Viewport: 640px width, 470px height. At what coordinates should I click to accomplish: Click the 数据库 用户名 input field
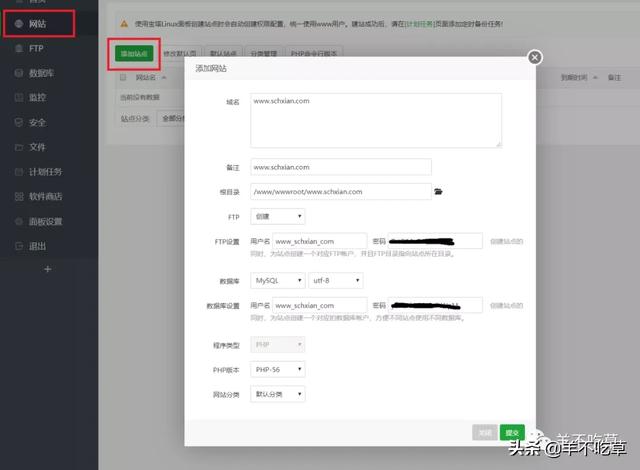pos(320,305)
